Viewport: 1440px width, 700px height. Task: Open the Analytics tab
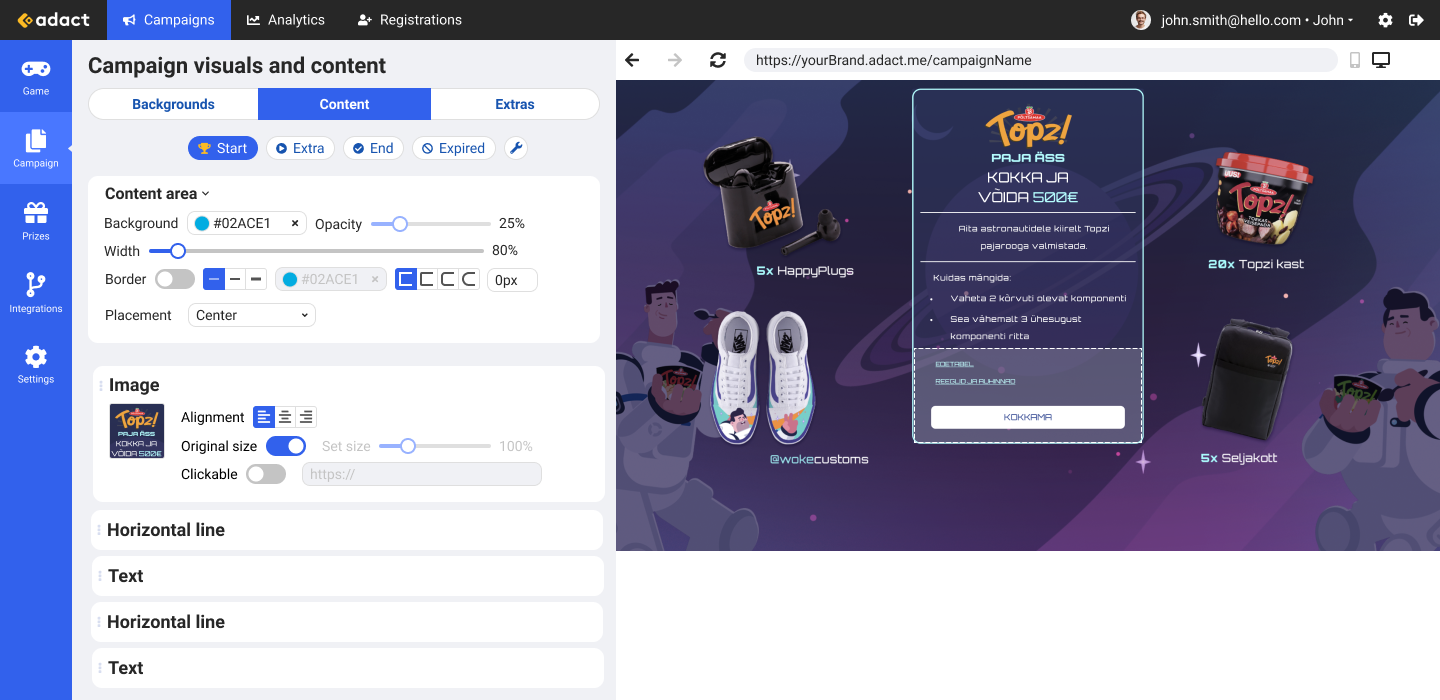pyautogui.click(x=286, y=20)
